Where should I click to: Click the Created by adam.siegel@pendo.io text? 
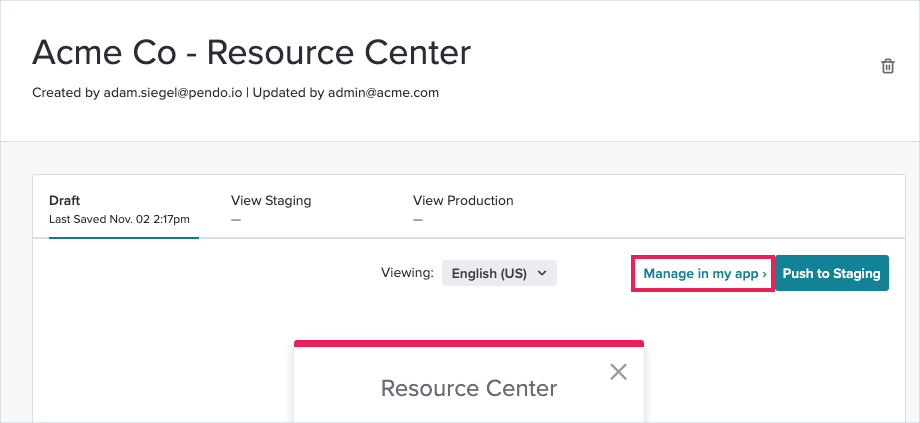tap(137, 93)
